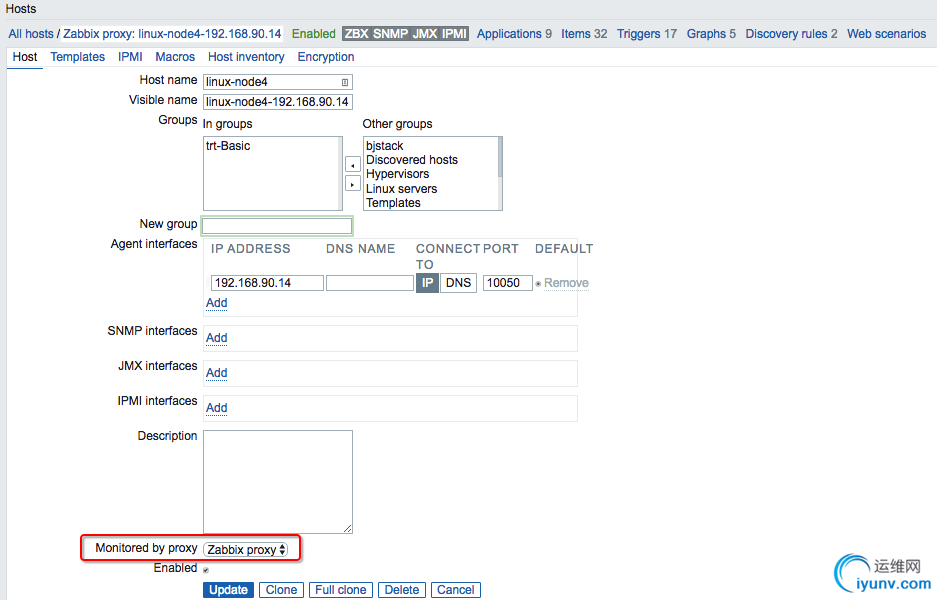Open Graphs 5 link
This screenshot has height=600, width=937.
711,34
